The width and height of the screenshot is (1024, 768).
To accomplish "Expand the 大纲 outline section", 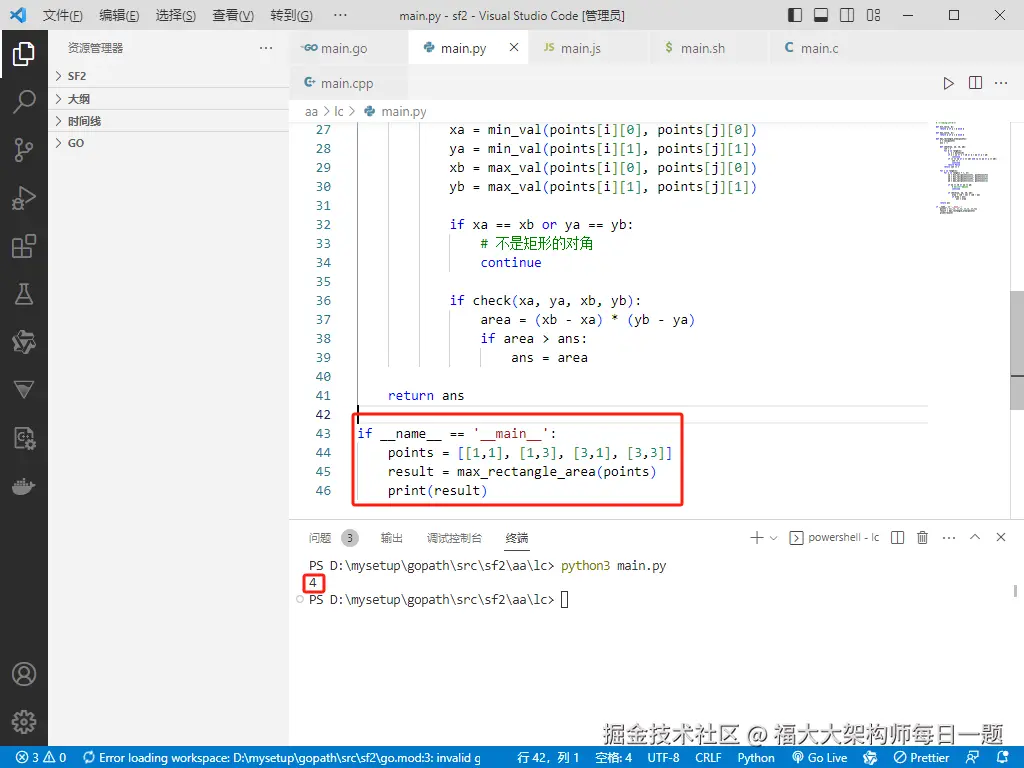I will 168,99.
